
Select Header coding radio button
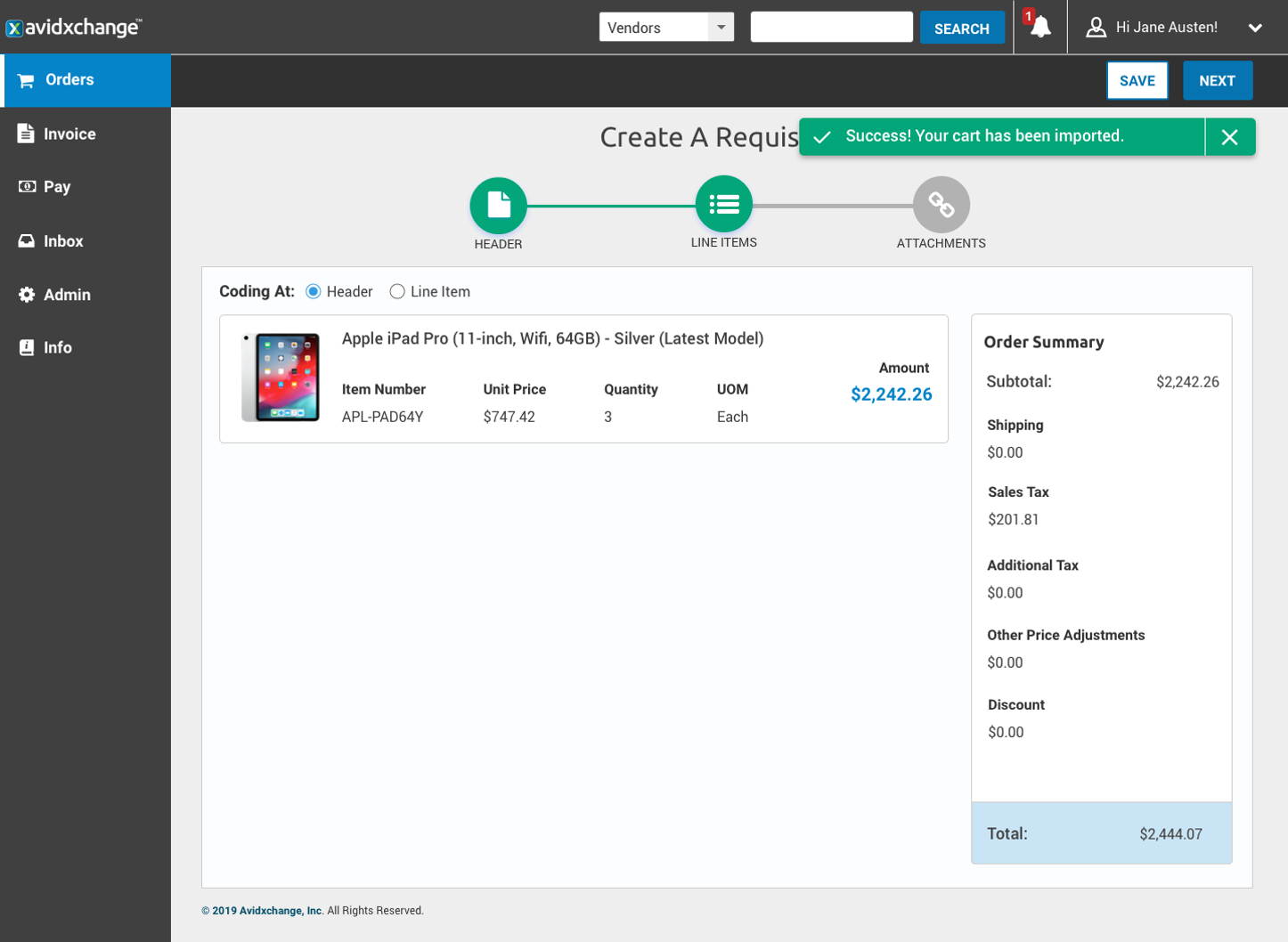click(x=314, y=292)
